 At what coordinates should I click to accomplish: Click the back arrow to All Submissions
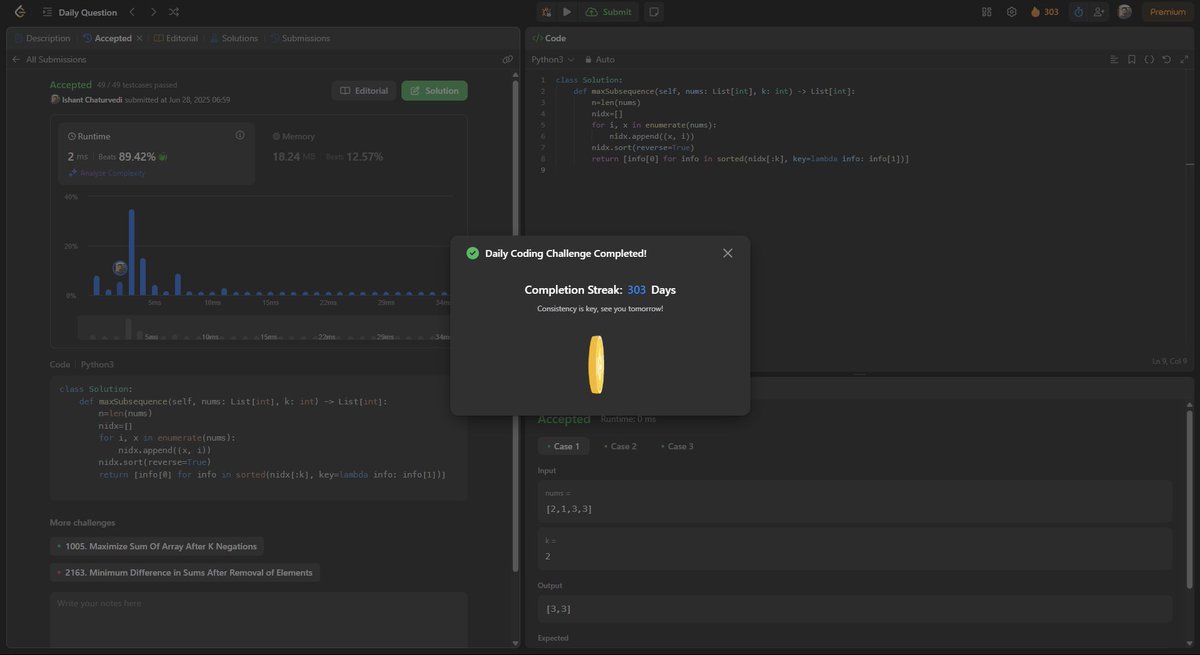point(16,59)
